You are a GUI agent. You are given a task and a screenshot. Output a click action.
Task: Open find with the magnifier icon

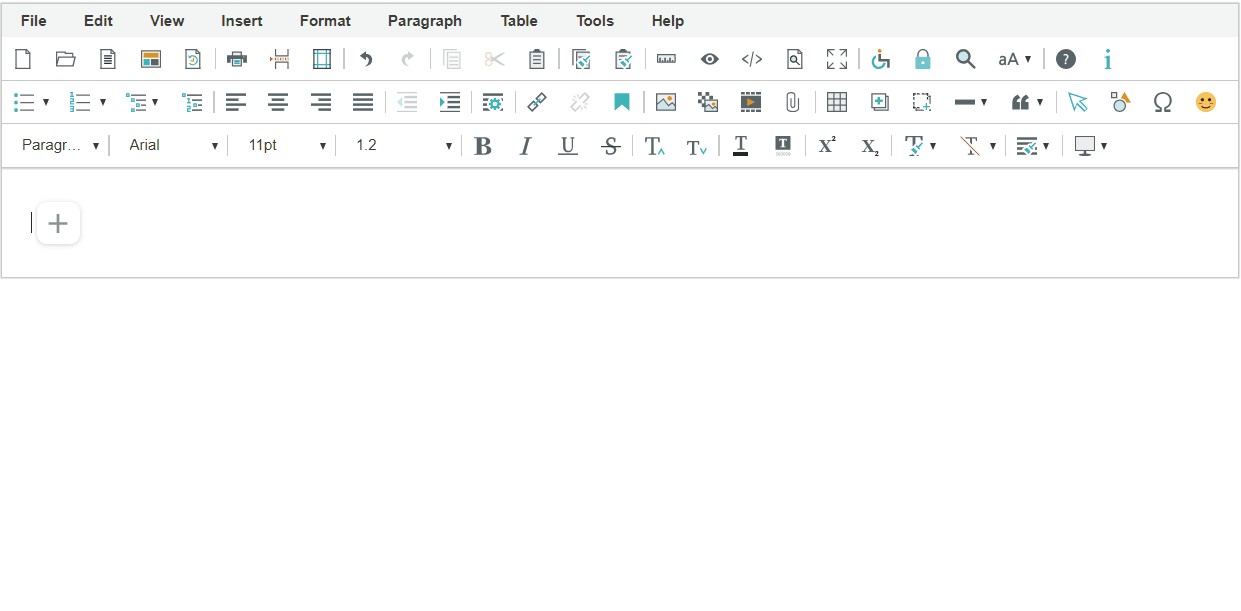click(965, 59)
